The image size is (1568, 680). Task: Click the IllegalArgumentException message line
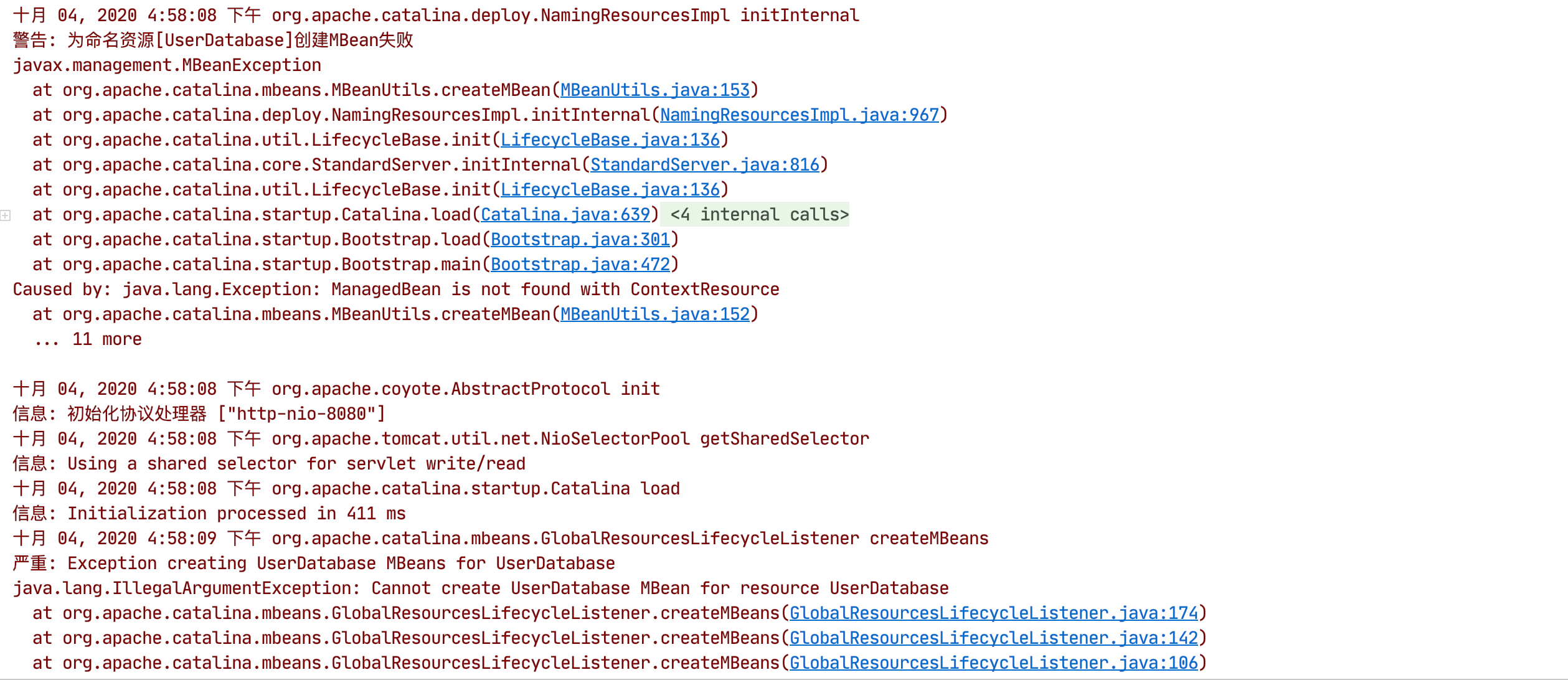[480, 588]
